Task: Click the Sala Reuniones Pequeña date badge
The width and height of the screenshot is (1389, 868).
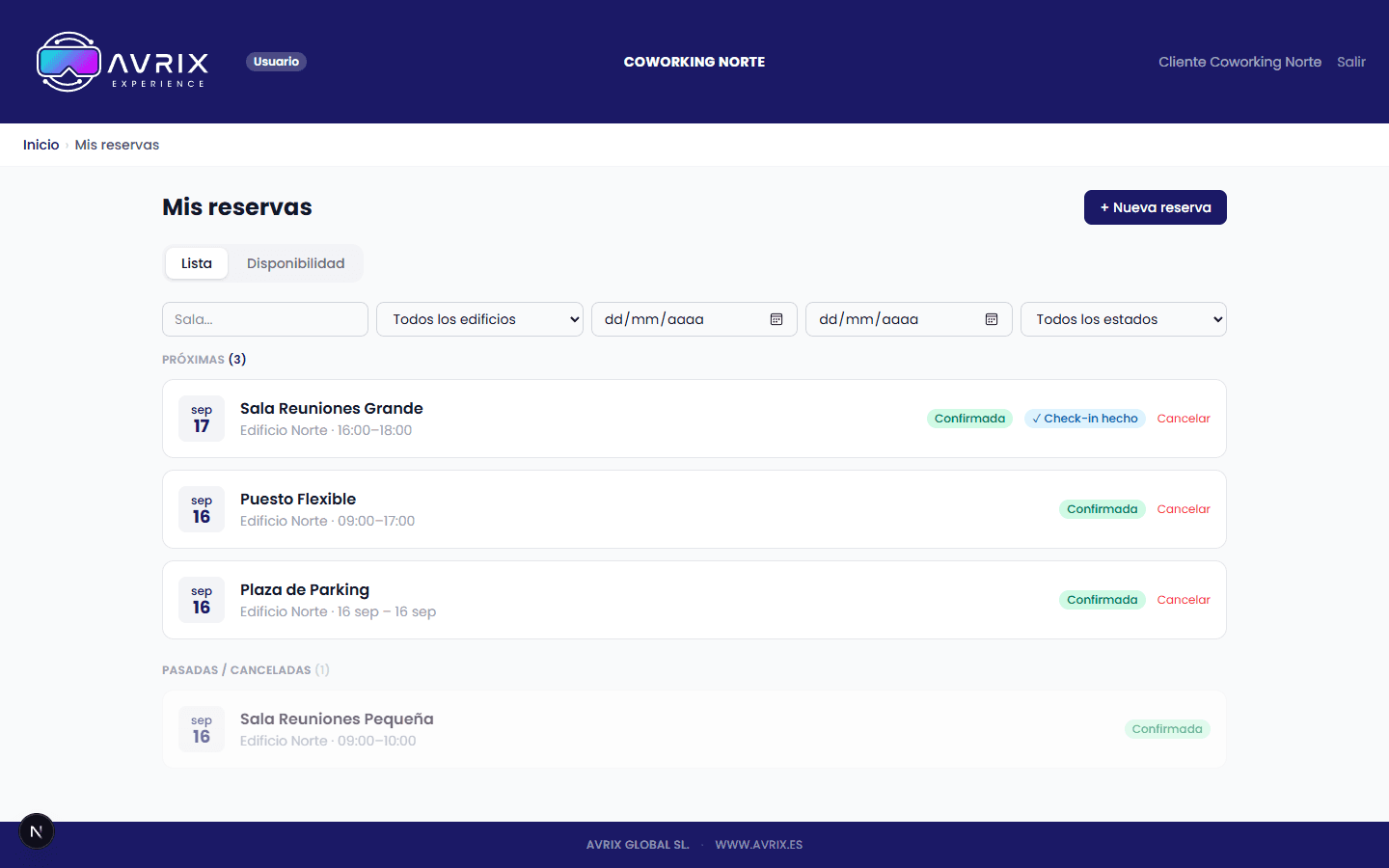Action: tap(202, 729)
